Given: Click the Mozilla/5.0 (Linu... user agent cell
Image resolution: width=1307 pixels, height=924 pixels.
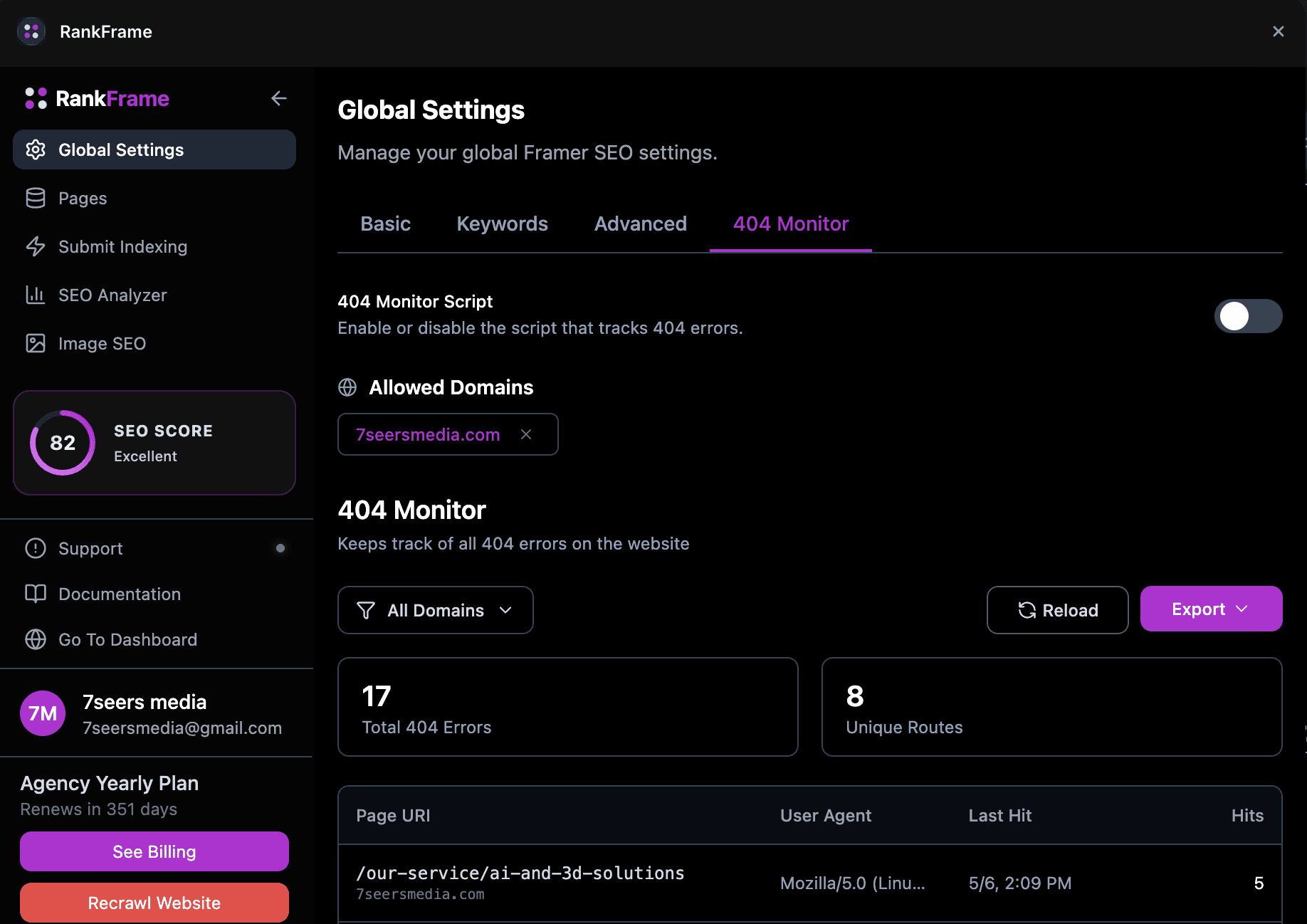Looking at the screenshot, I should (853, 883).
